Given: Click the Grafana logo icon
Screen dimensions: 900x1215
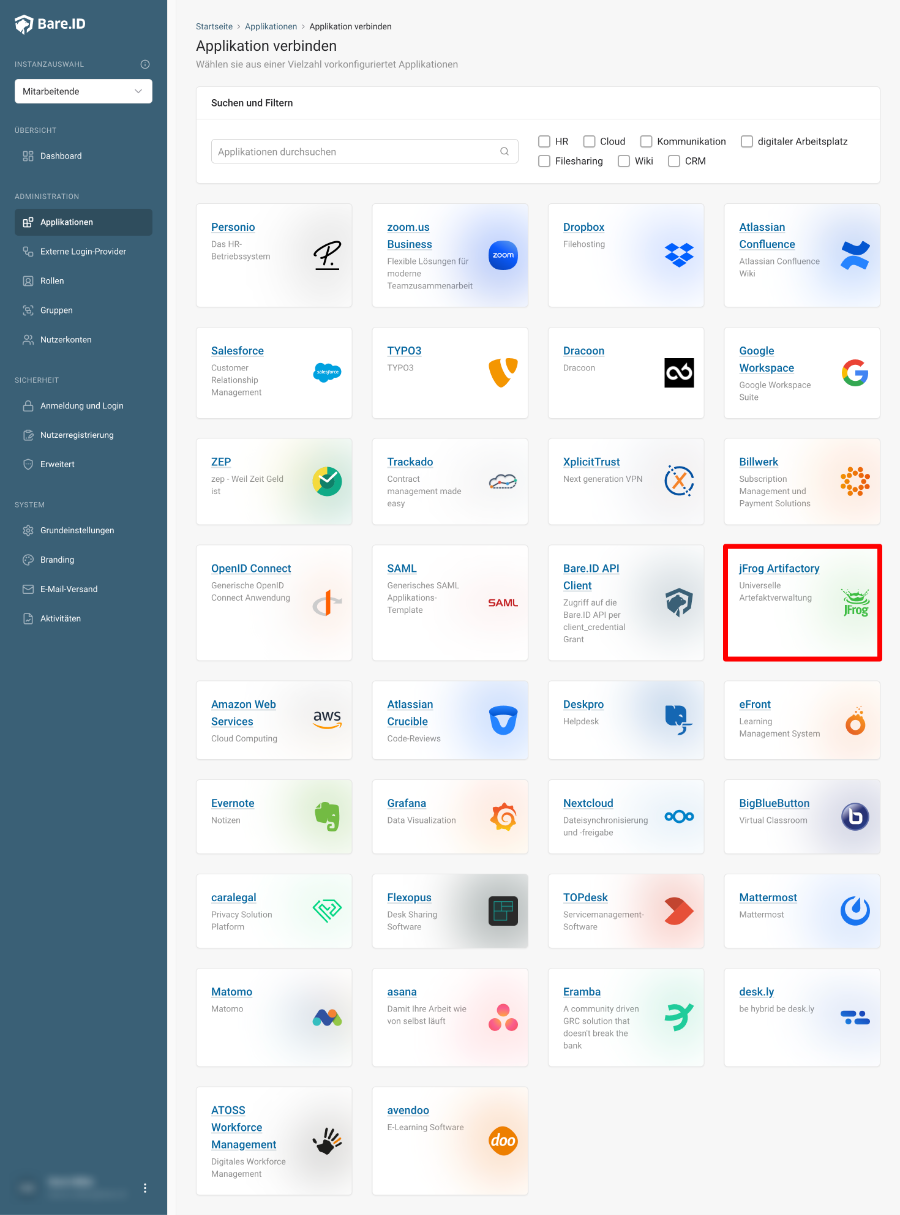Looking at the screenshot, I should tap(503, 817).
